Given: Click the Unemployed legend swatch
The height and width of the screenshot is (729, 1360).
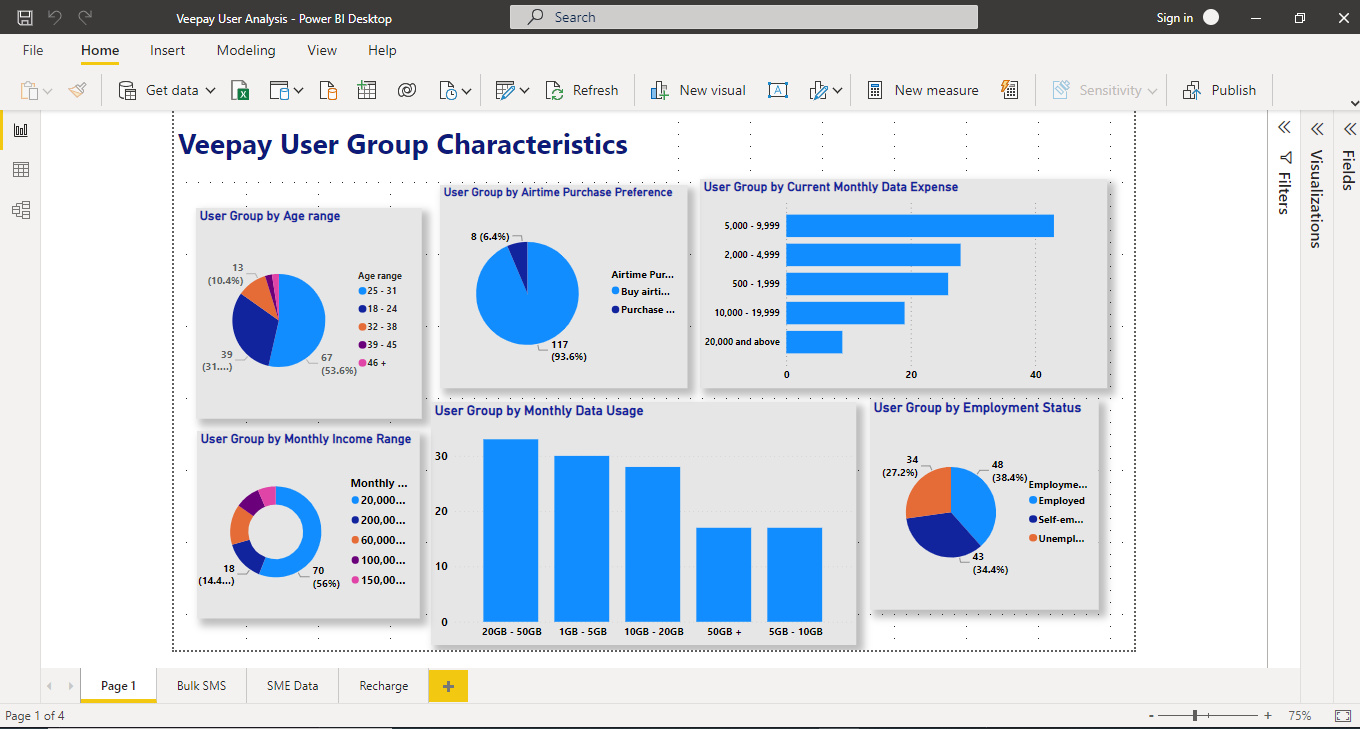Looking at the screenshot, I should click(1033, 538).
